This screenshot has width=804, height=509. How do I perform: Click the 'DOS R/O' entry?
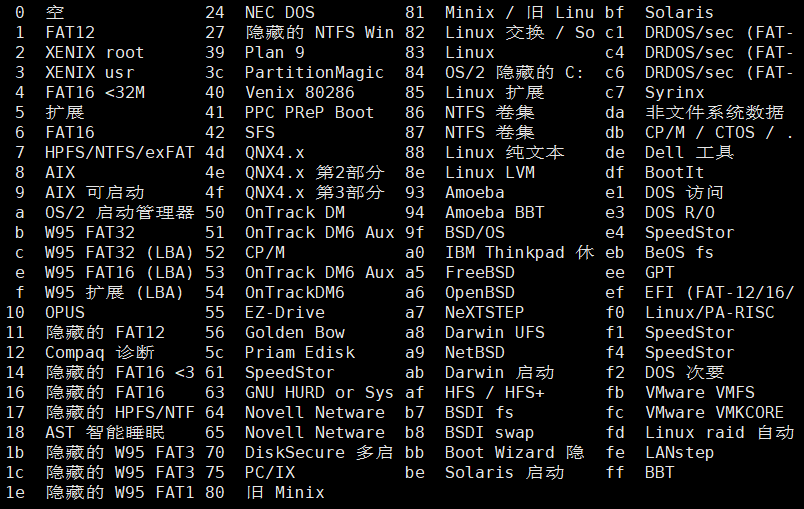(x=680, y=212)
